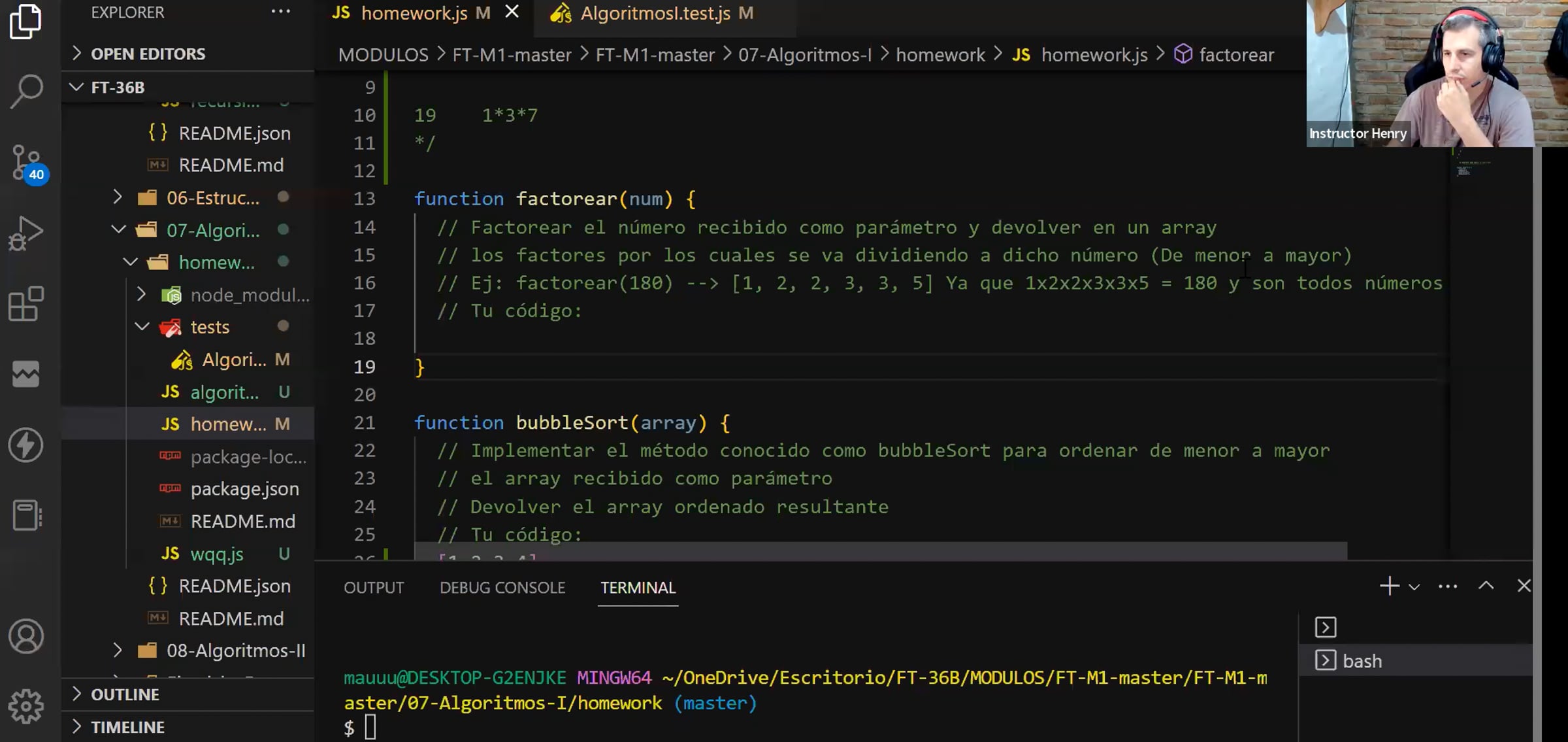Switch to the AlgoritmosI.test.js tab

click(655, 13)
